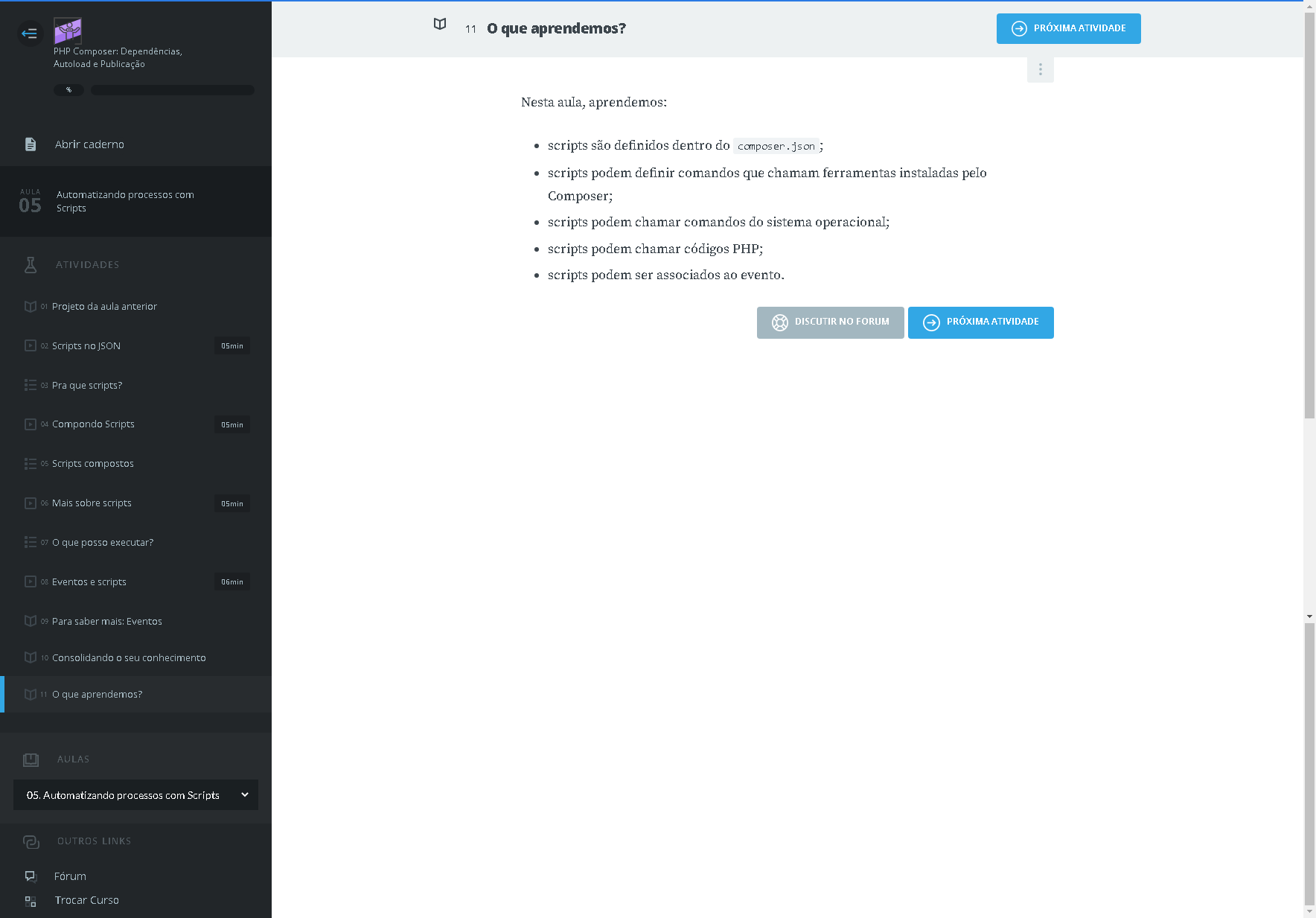Click the top Próxima Atividade button
Image resolution: width=1316 pixels, height=918 pixels.
click(1068, 28)
